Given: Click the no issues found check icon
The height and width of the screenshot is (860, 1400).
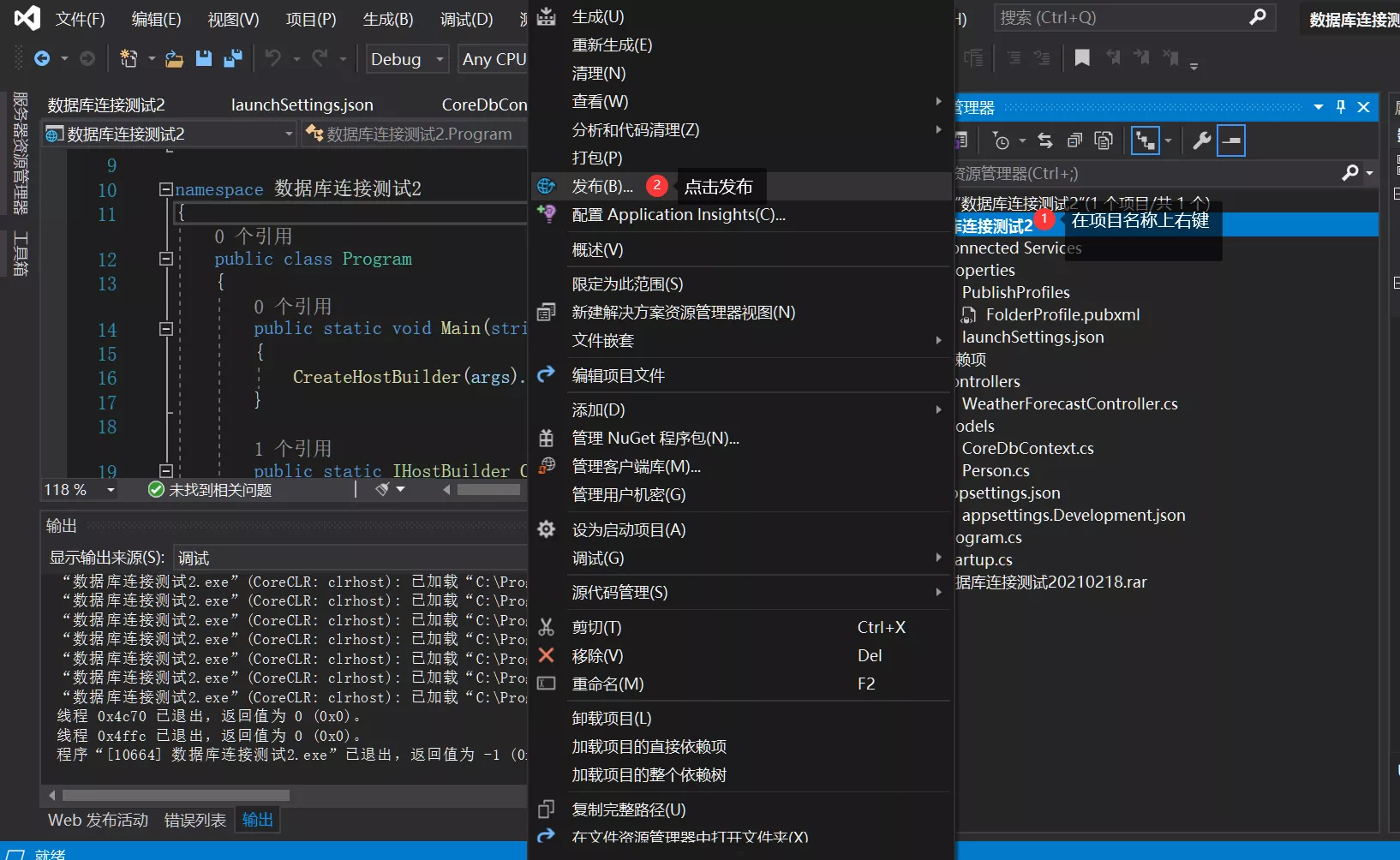Looking at the screenshot, I should click(156, 489).
